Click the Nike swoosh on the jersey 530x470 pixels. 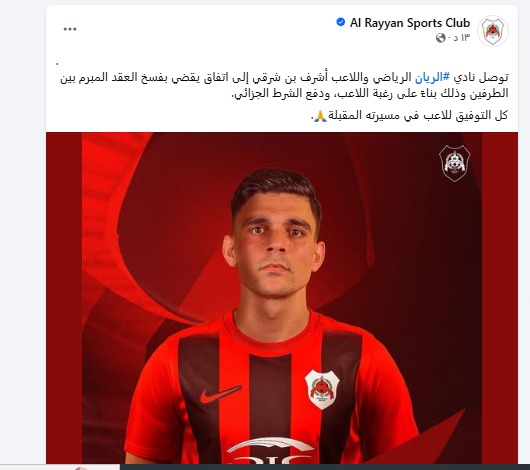coord(220,394)
